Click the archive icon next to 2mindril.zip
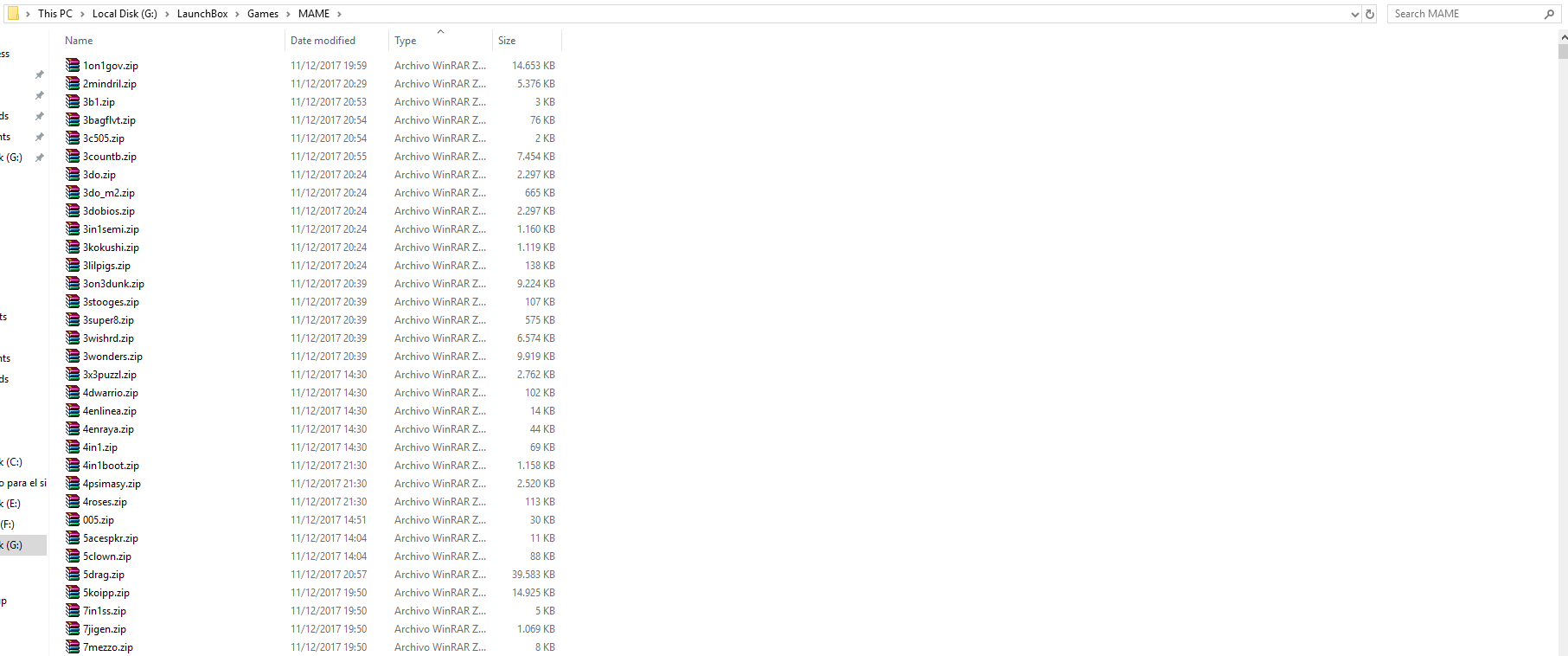 (73, 83)
